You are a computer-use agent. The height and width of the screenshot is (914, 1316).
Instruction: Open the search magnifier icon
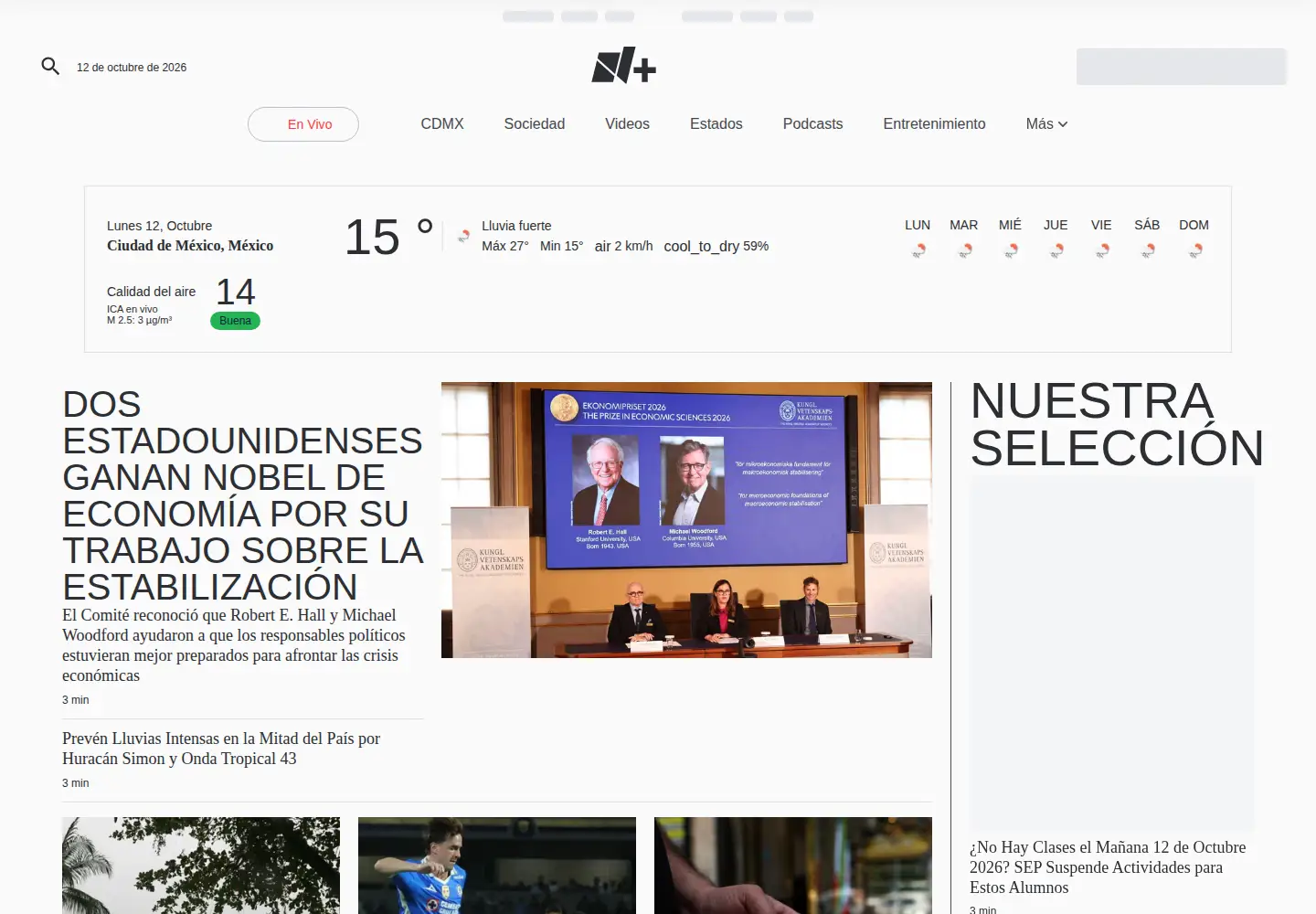coord(50,66)
